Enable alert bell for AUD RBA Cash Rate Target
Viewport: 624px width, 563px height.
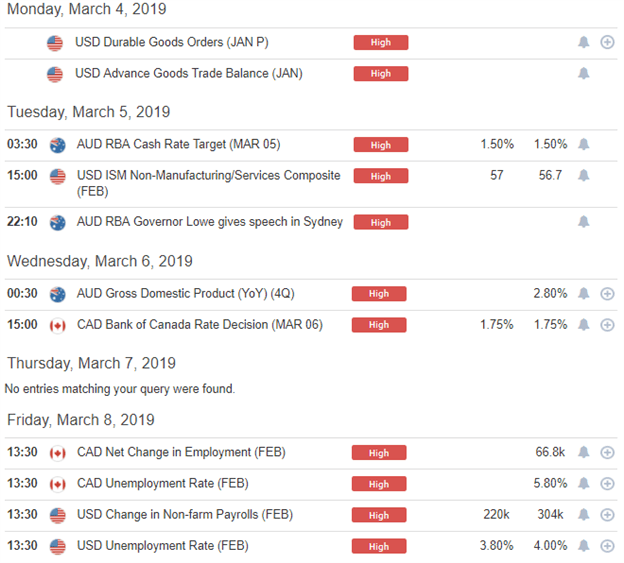click(583, 144)
